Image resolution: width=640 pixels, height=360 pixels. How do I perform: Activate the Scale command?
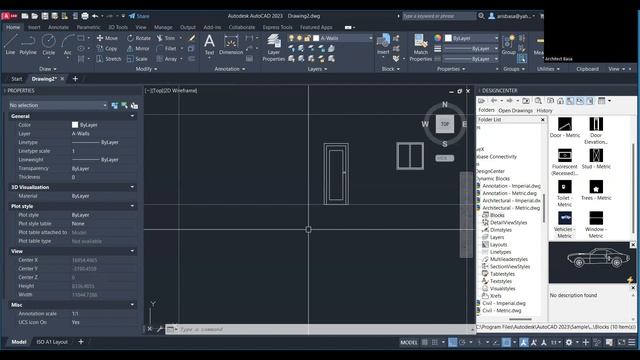(x=137, y=59)
